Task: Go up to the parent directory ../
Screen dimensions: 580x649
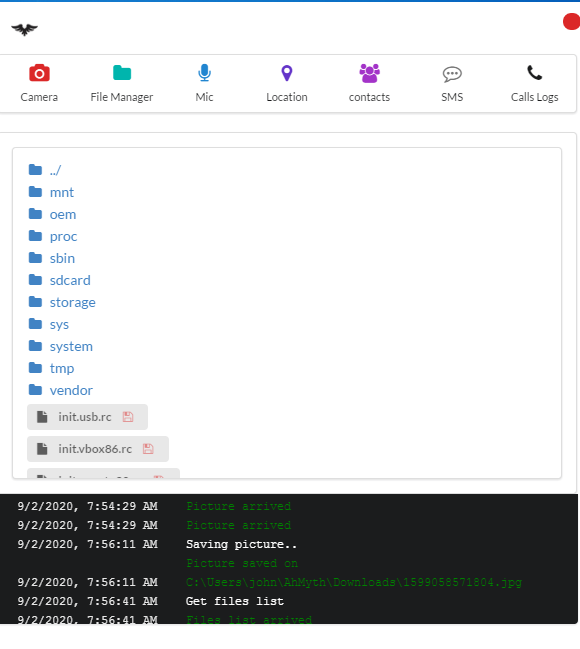Action: pos(55,170)
